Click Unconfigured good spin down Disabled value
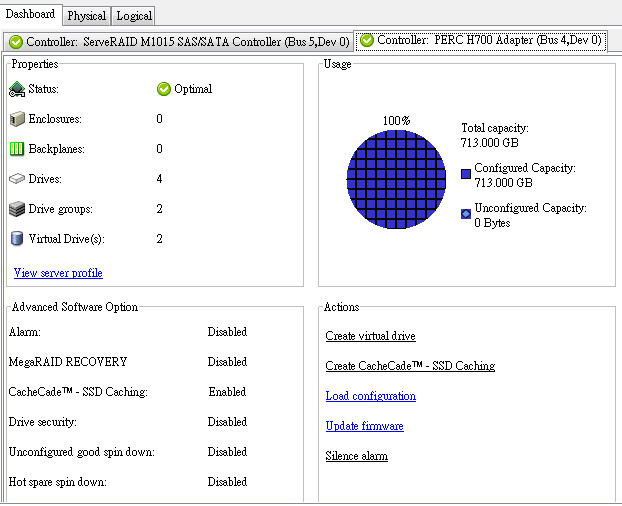Screen dimensions: 622x506 (x=227, y=452)
